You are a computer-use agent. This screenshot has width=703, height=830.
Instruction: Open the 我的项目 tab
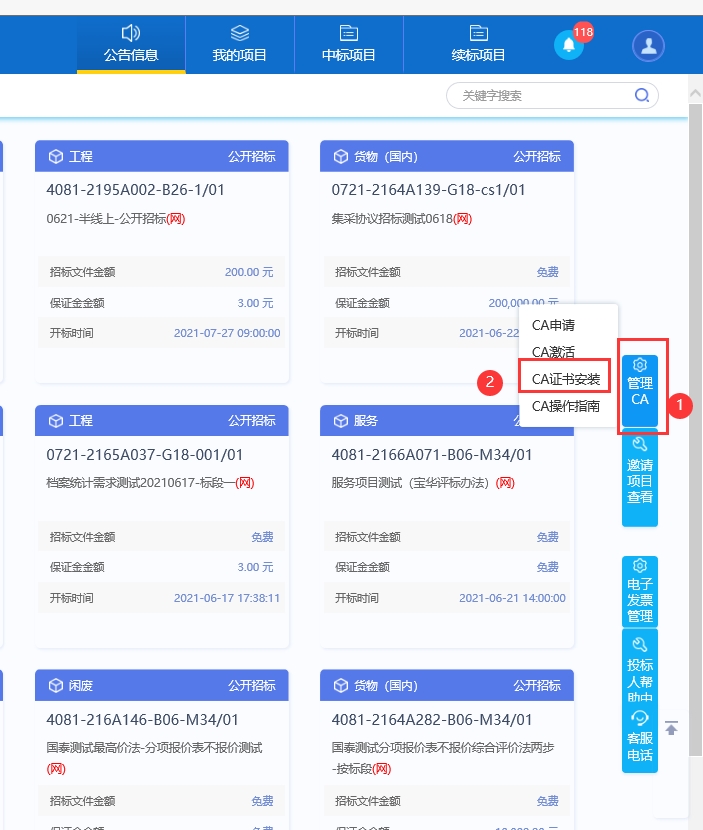pyautogui.click(x=240, y=45)
